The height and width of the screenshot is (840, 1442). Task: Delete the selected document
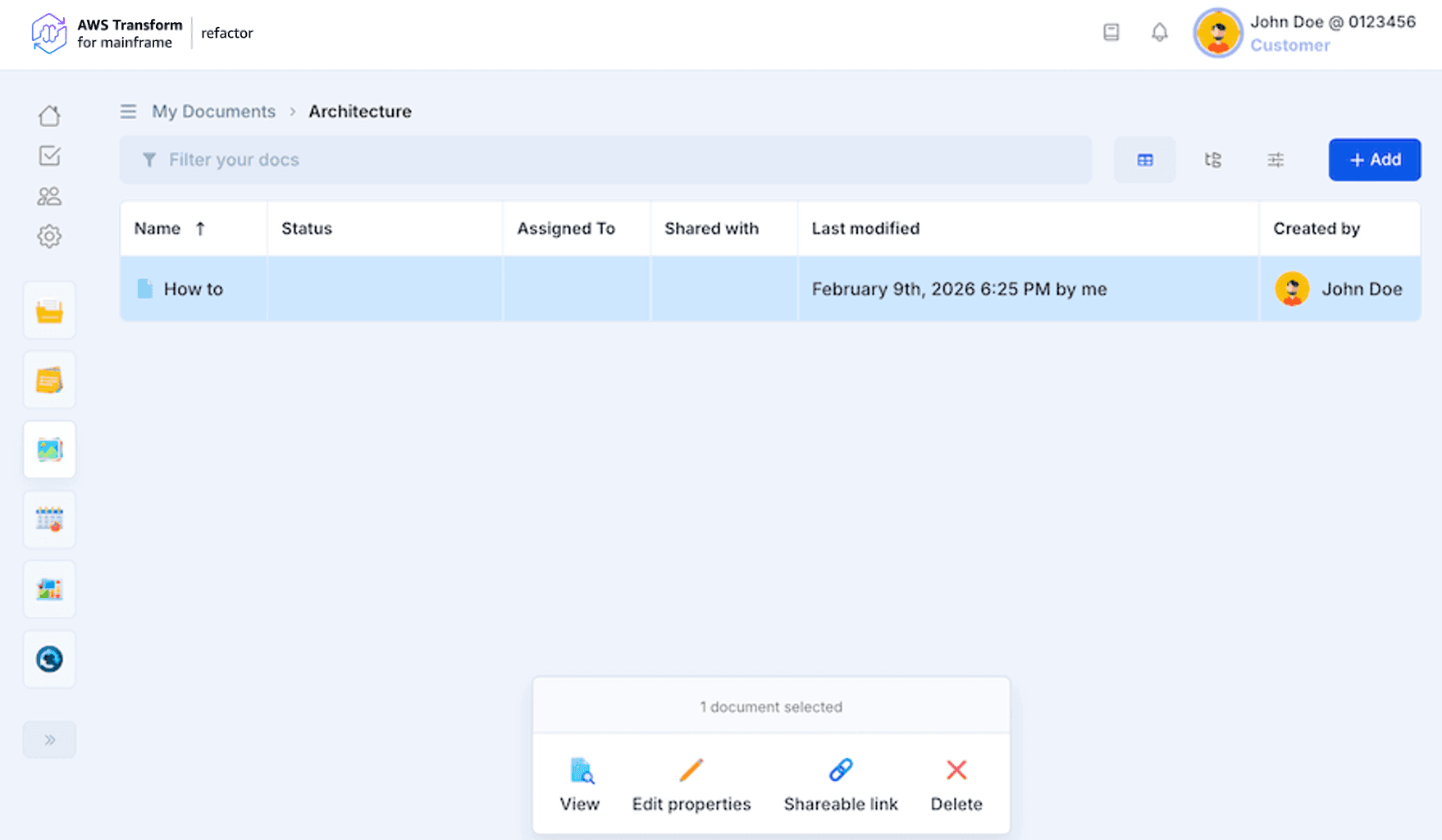[x=956, y=785]
